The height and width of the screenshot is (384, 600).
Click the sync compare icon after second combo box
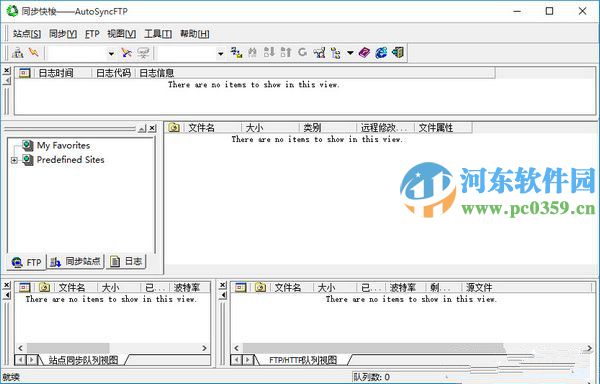(236, 52)
